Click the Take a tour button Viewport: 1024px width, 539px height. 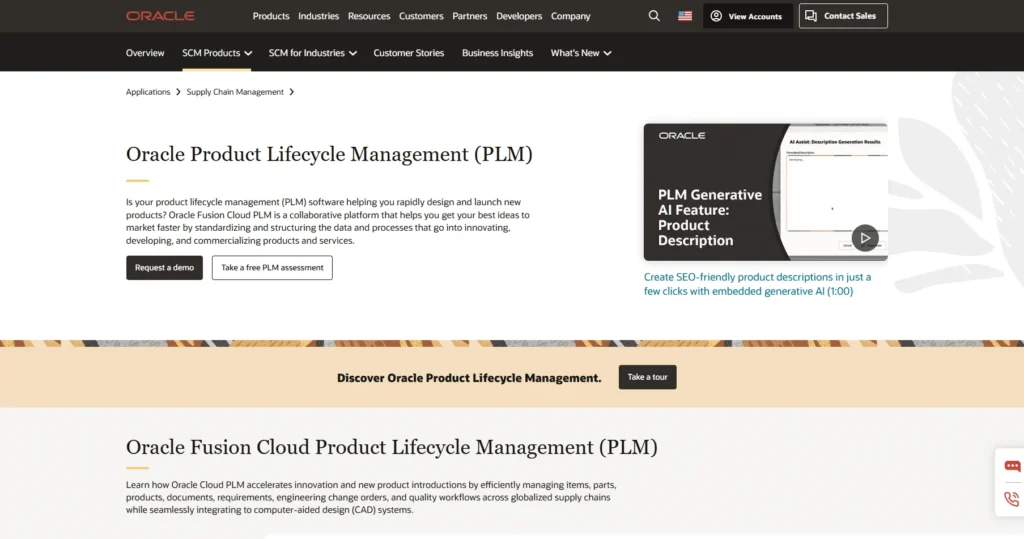tap(647, 377)
